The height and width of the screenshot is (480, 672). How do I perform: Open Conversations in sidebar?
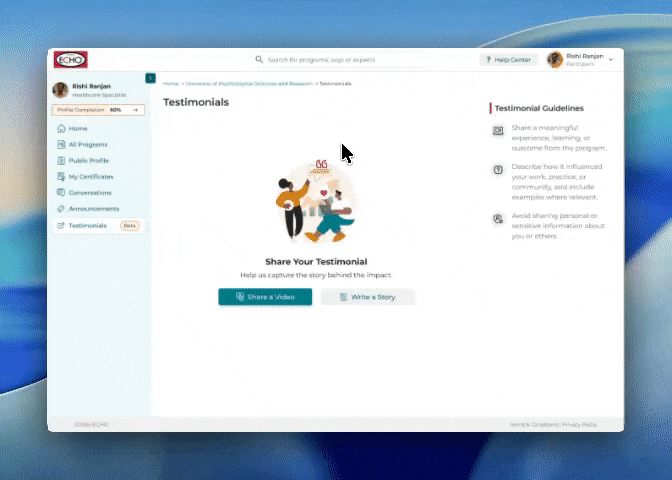click(90, 192)
